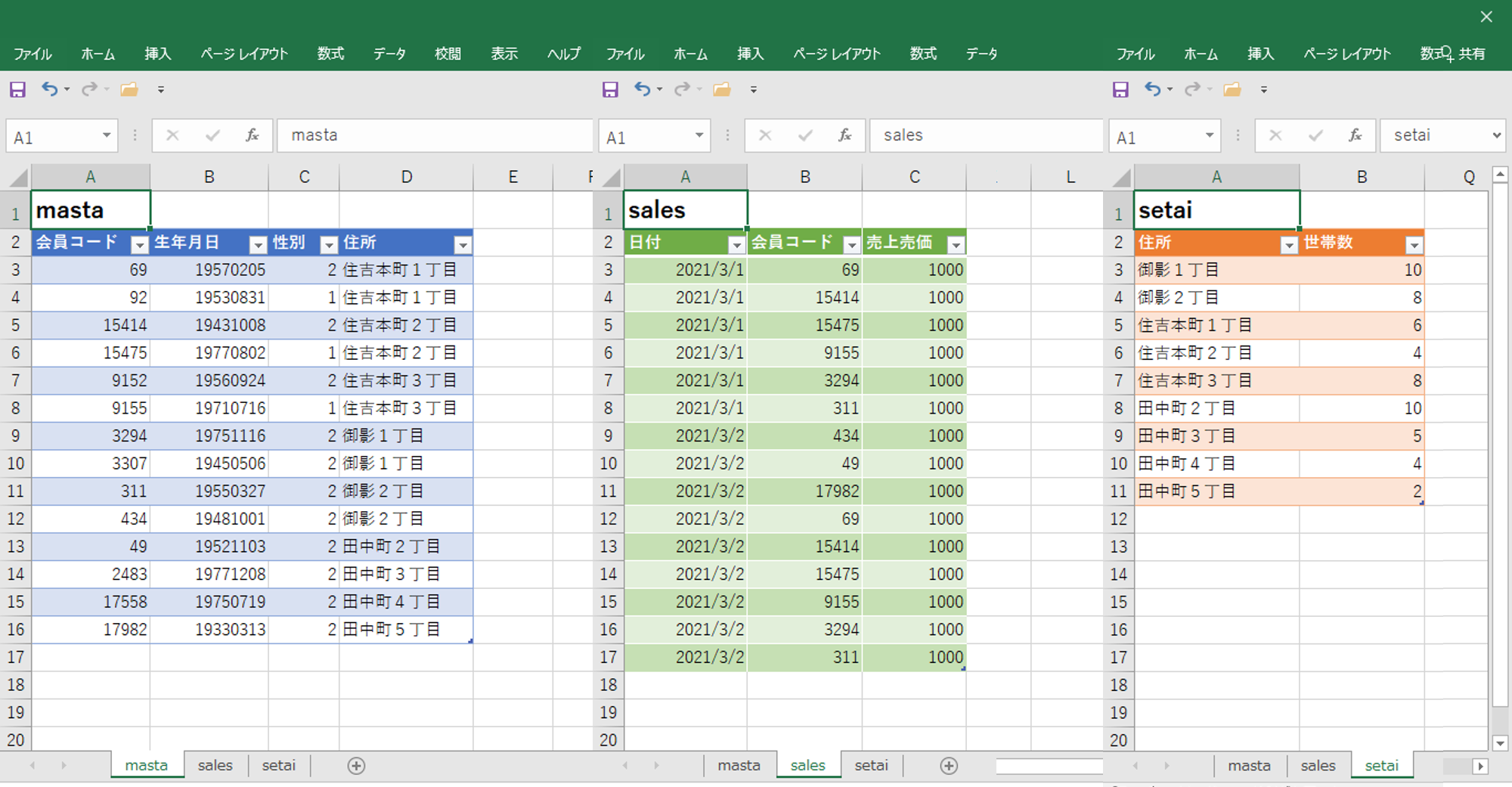The width and height of the screenshot is (1512, 787).
Task: Click the open folder icon in setai window
Action: coord(1232,90)
